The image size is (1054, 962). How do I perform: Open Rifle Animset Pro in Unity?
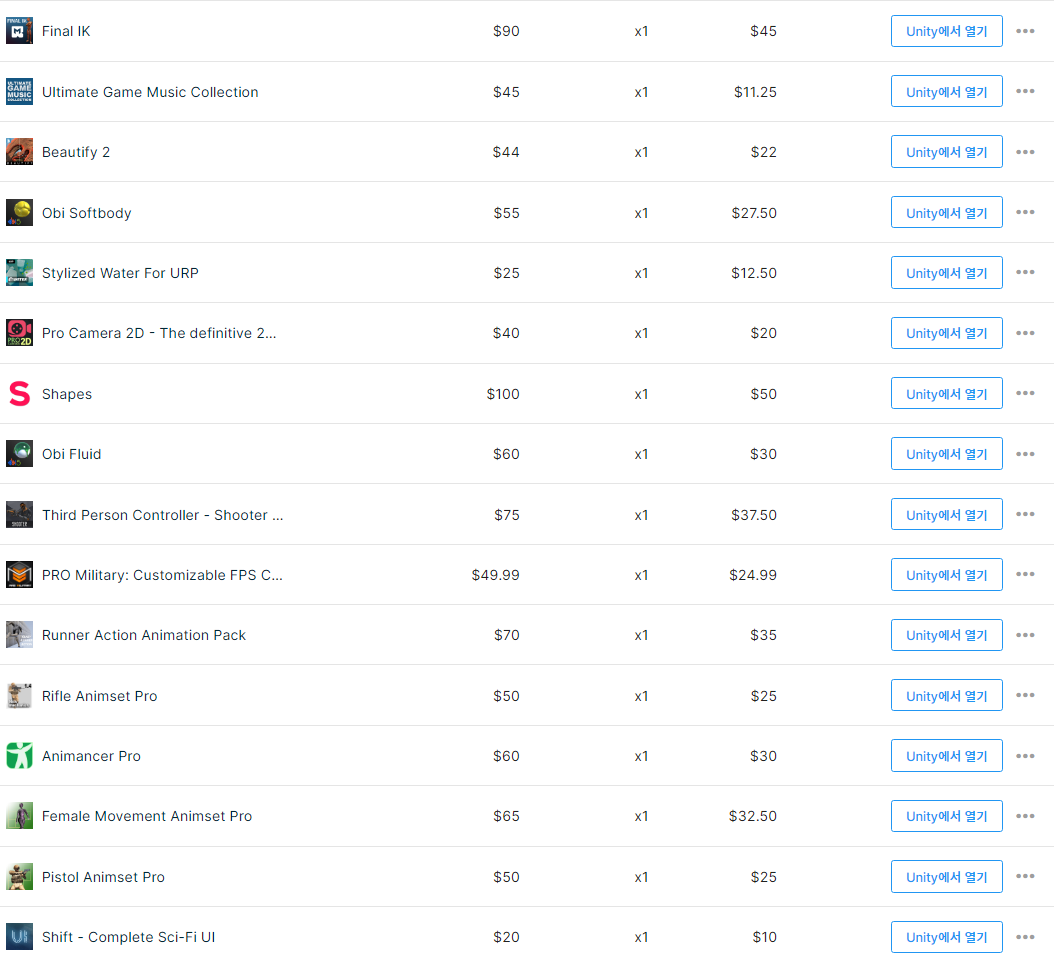[x=946, y=695]
